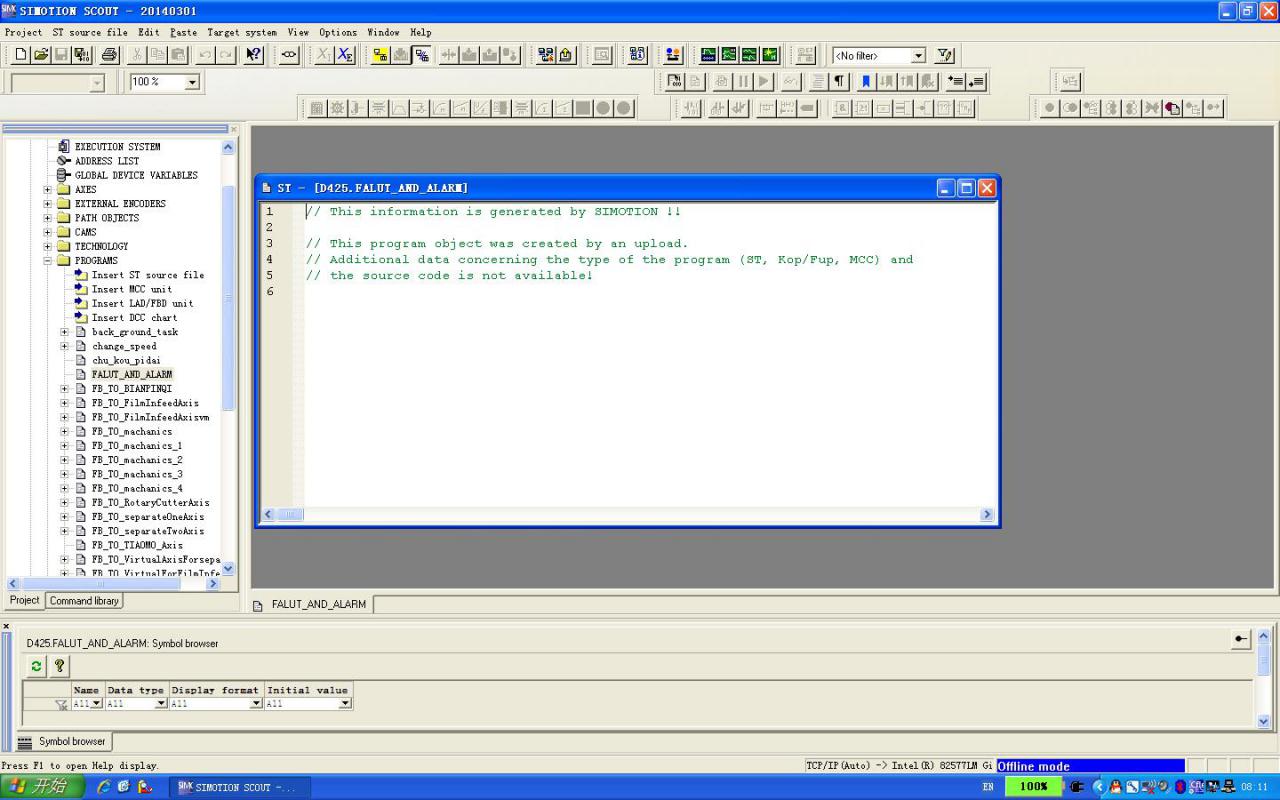The height and width of the screenshot is (800, 1280).
Task: Activate the context Help arrow icon
Action: [x=253, y=55]
